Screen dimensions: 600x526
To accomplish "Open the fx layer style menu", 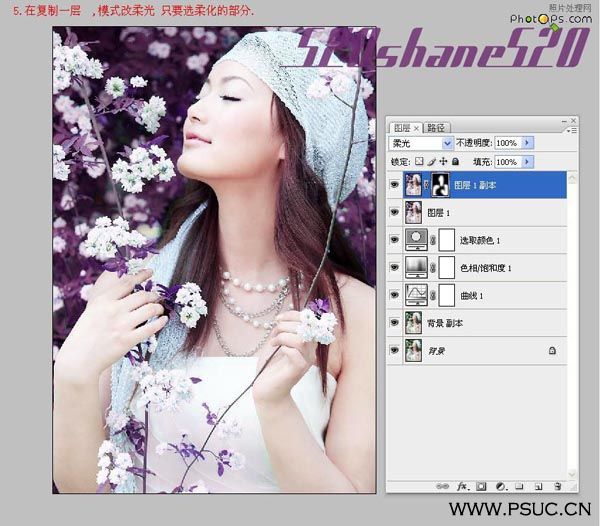I will [462, 487].
